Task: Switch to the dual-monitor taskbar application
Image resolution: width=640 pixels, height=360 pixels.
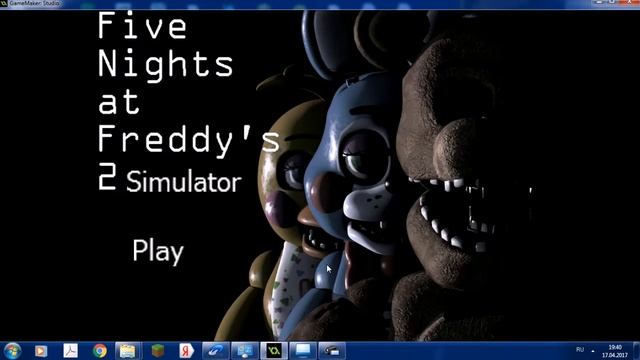Action: [244, 351]
